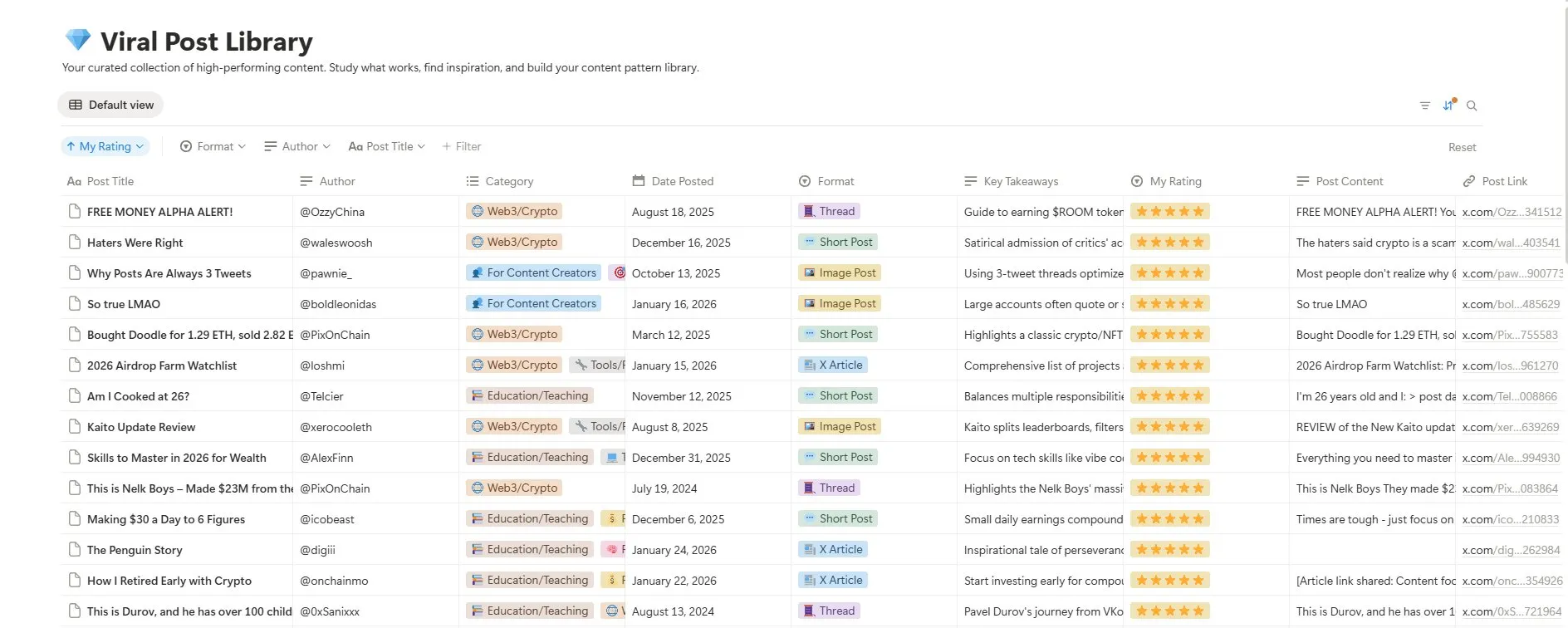Open the Author filter dropdown

297,146
